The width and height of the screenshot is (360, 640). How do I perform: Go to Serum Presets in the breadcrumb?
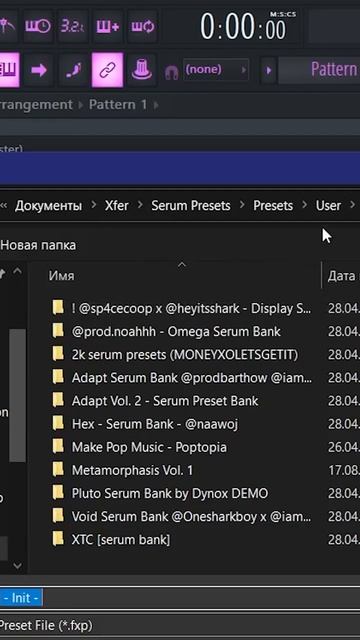[191, 205]
